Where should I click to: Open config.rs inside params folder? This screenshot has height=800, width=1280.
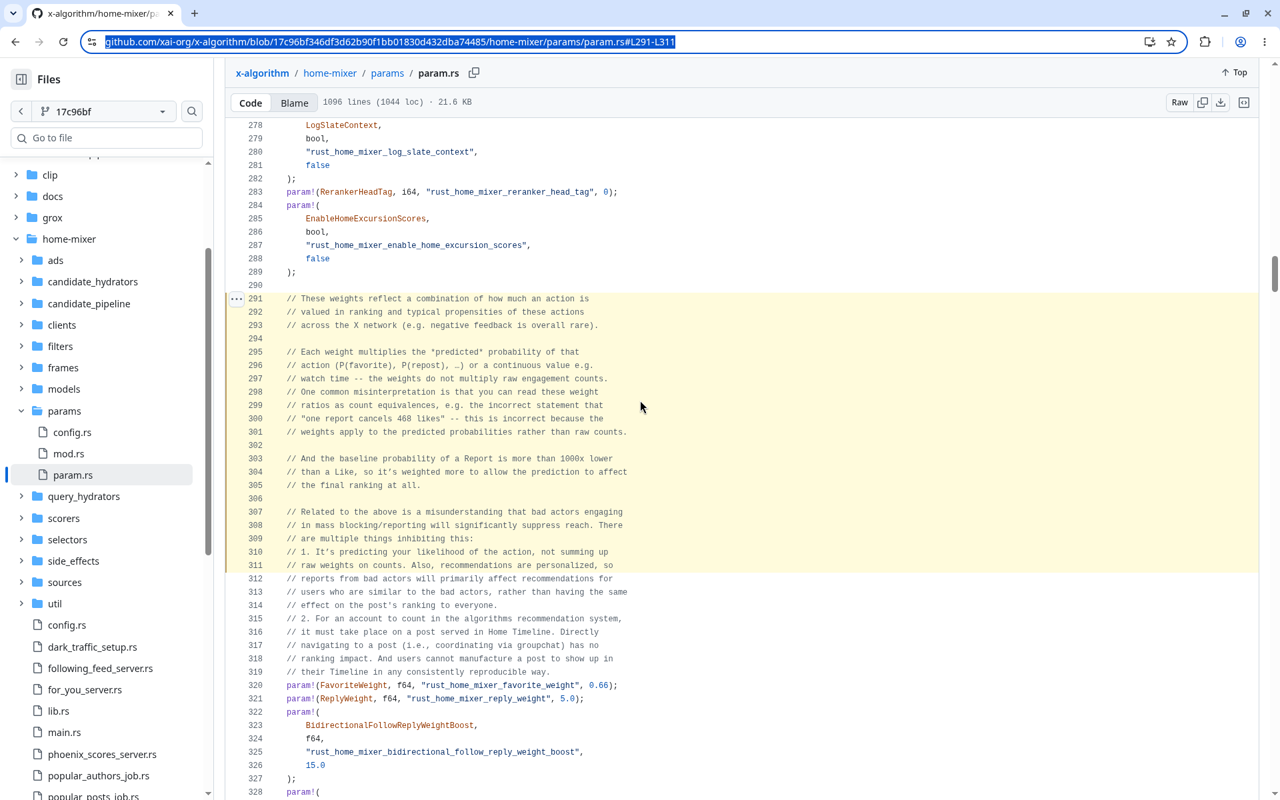(72, 433)
